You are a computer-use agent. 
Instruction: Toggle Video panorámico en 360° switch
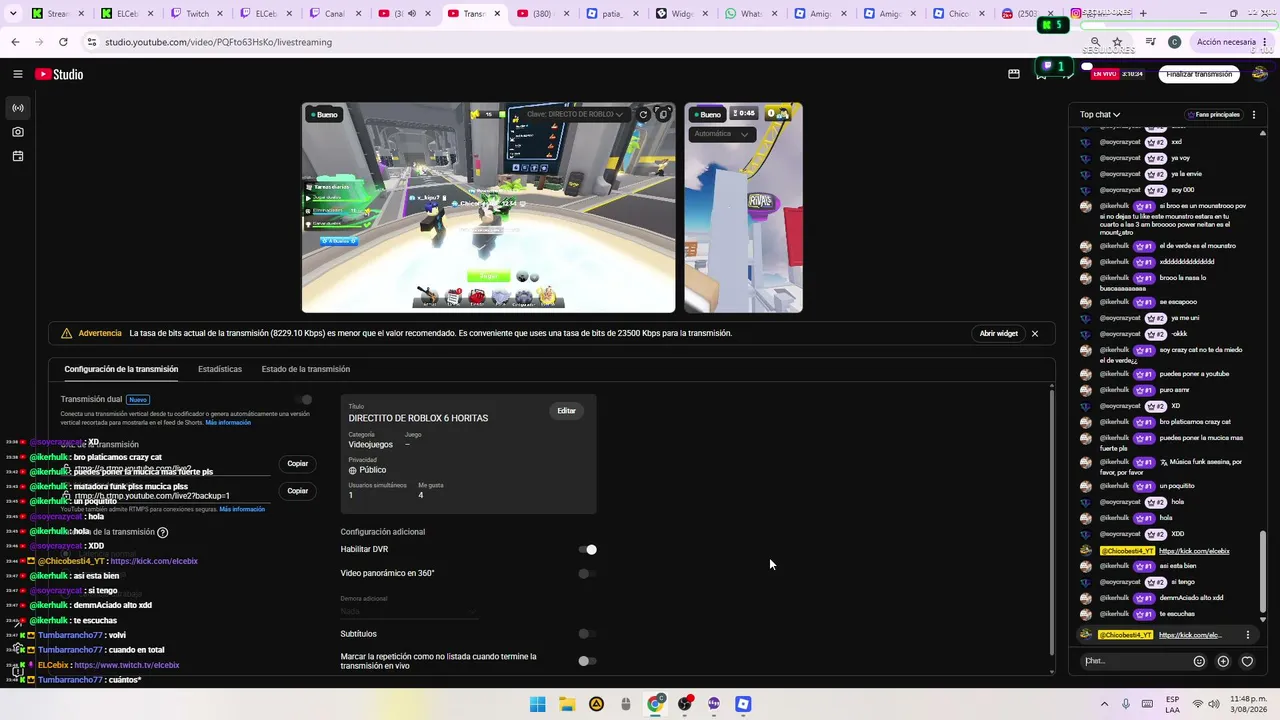(x=587, y=574)
